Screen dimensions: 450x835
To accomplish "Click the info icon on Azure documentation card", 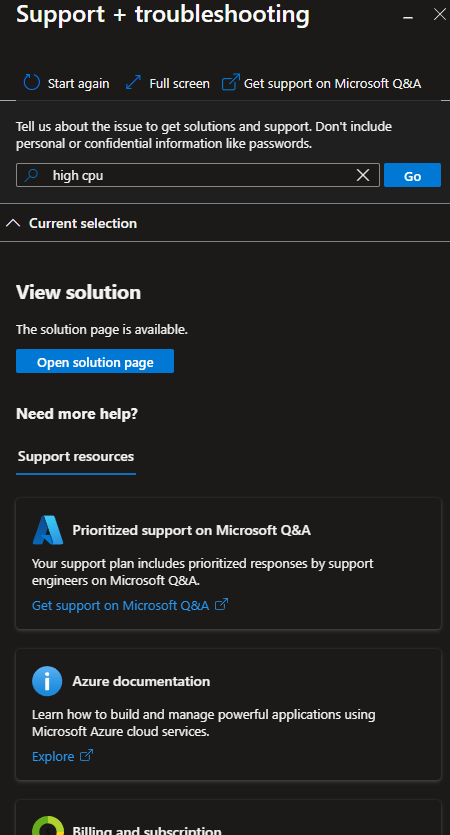I will [47, 681].
